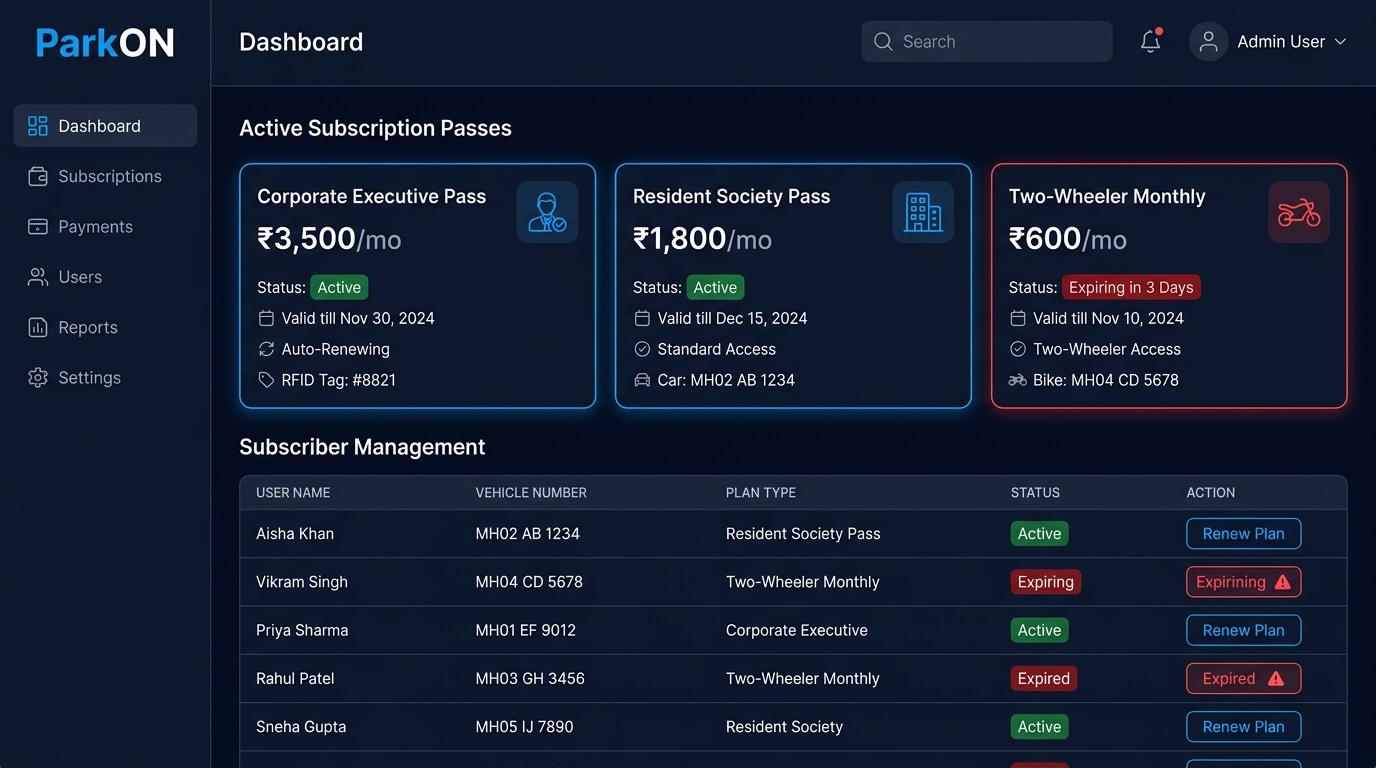This screenshot has height=768, width=1376.
Task: Click the VEHICLE NUMBER column header
Action: click(531, 493)
